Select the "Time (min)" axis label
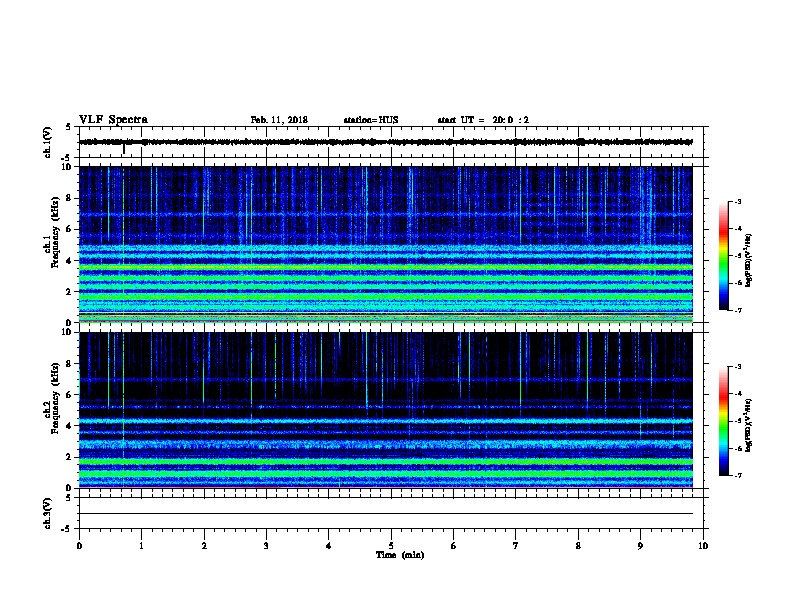The image size is (792, 612). tap(400, 555)
